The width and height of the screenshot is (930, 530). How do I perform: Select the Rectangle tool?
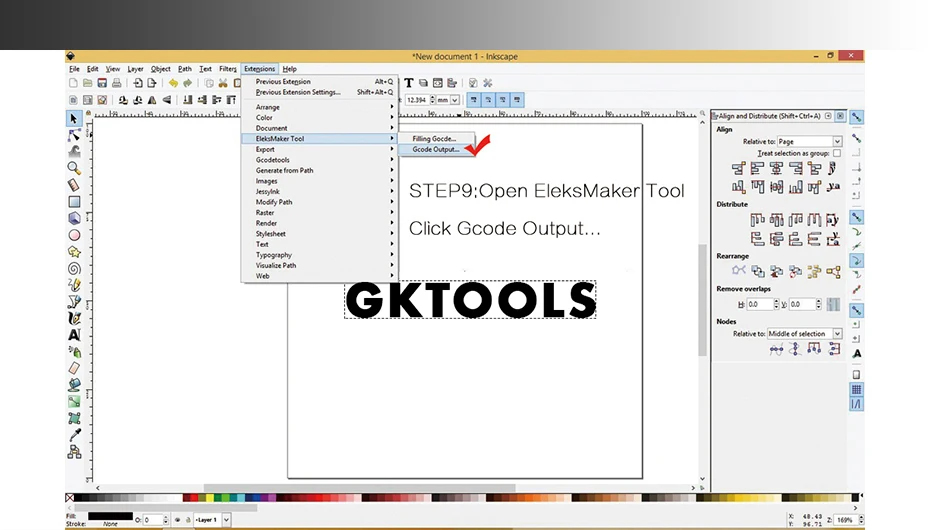click(x=74, y=202)
